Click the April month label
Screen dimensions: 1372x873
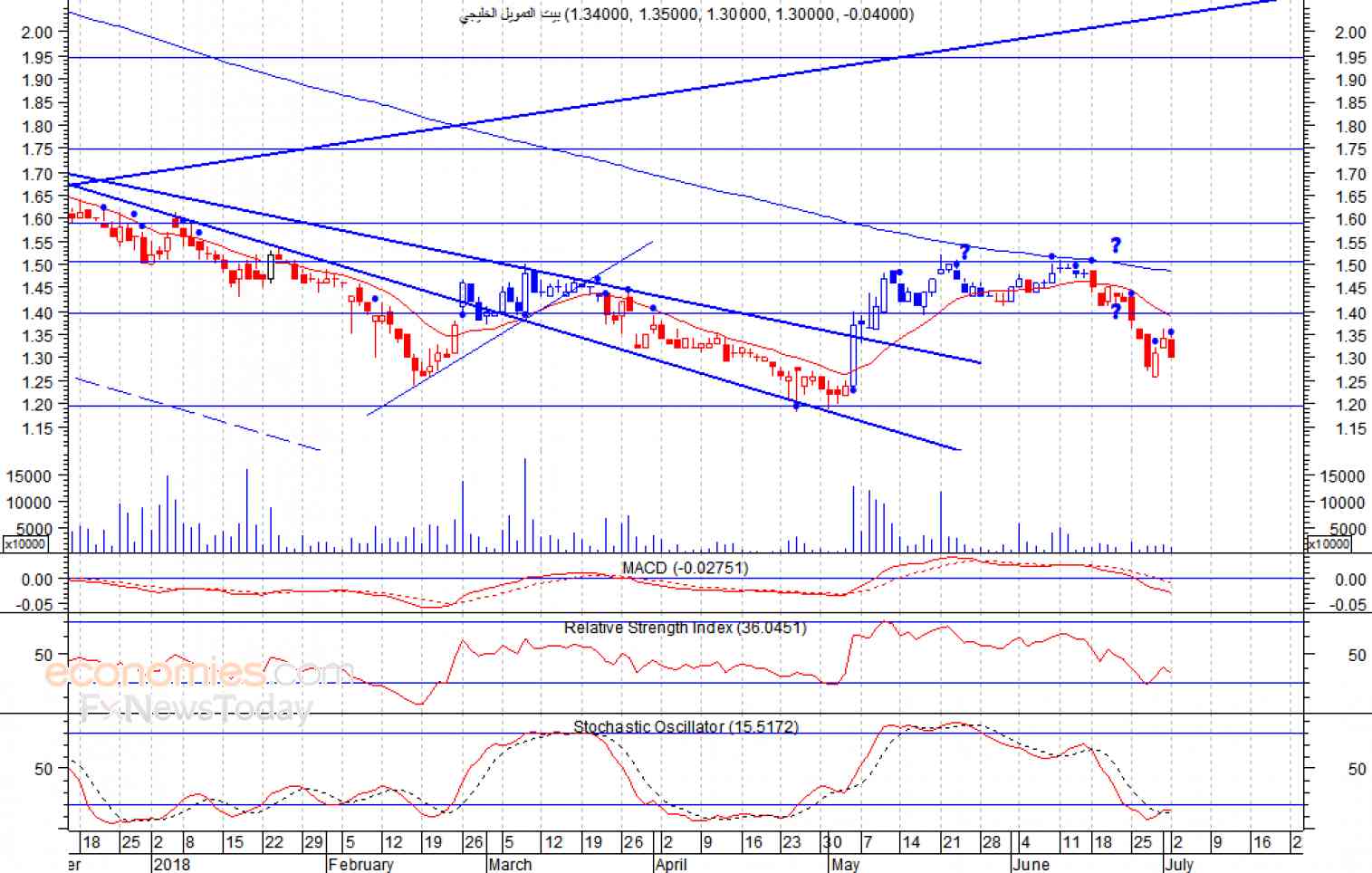tap(671, 864)
